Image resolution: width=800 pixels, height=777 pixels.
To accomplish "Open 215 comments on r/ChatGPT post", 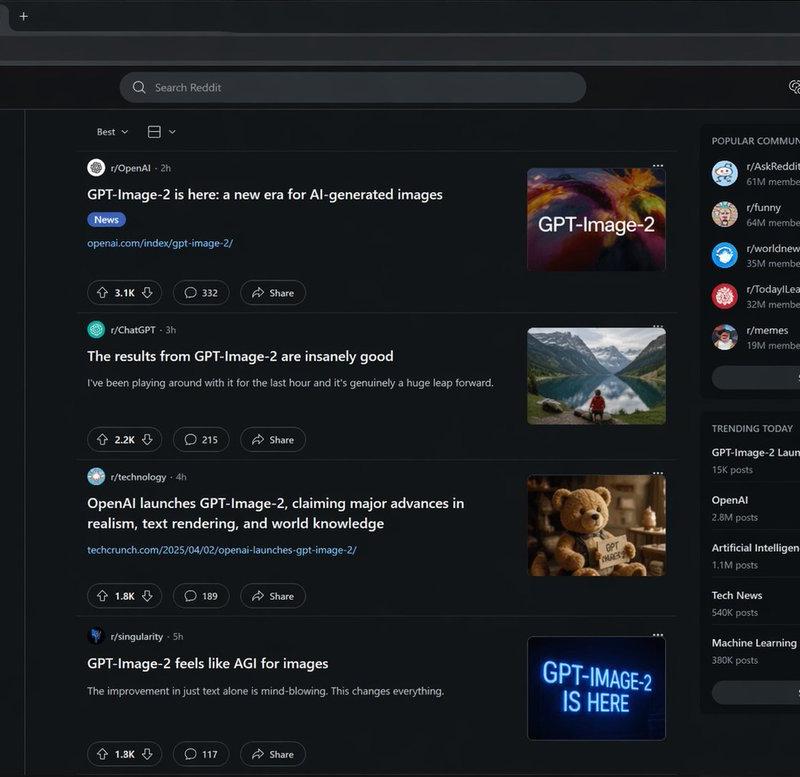I will pos(201,440).
